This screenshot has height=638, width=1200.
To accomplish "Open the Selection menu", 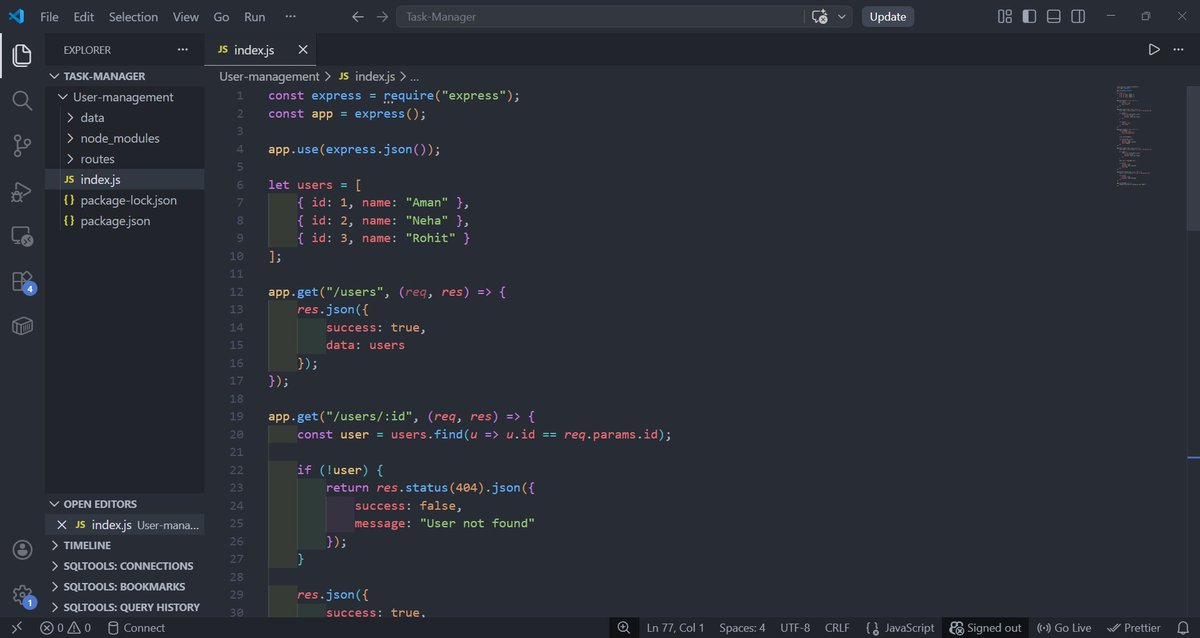I will click(134, 16).
